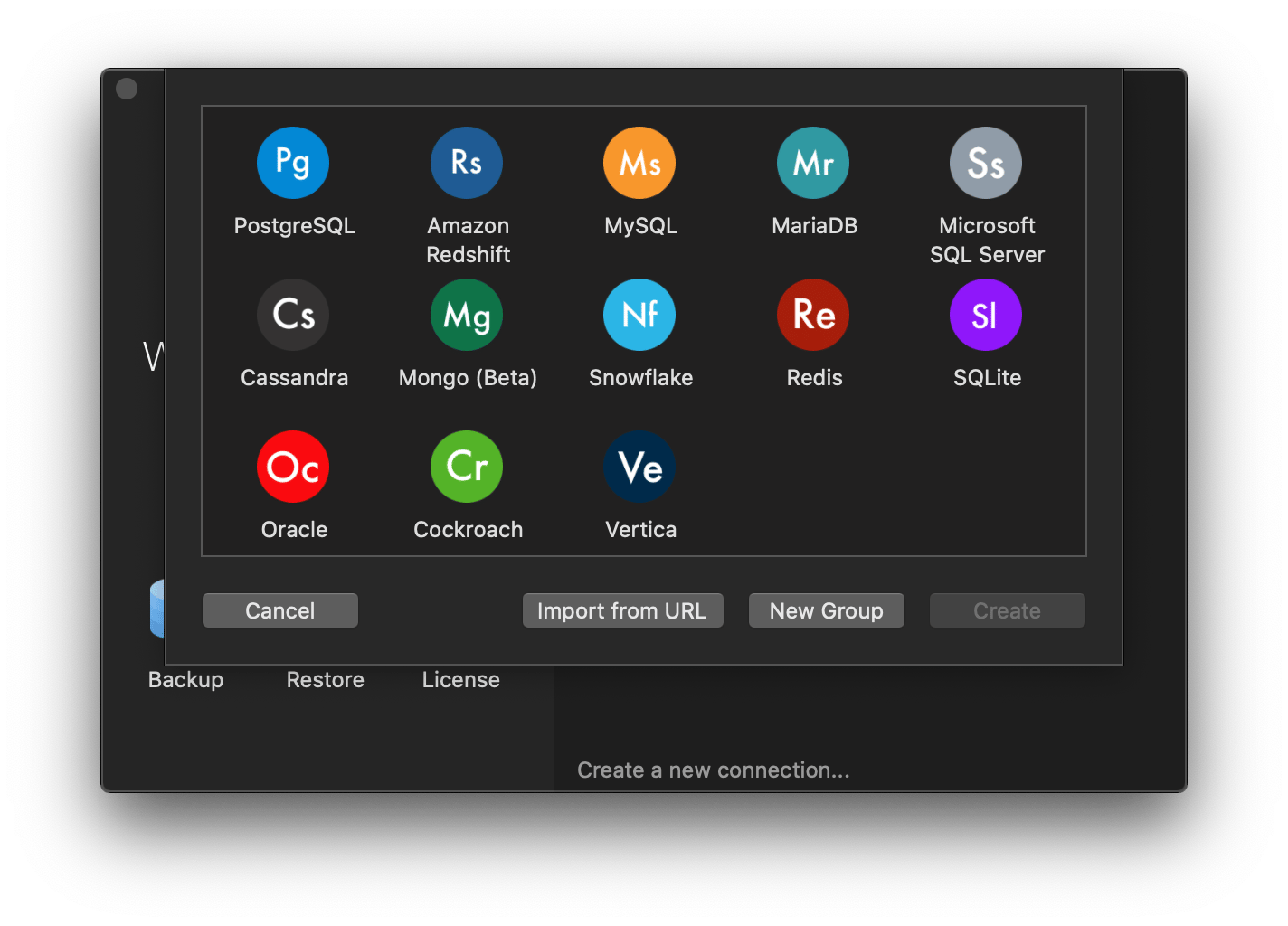Click the greyed-out Create button
Screen dimensions: 1288x926
pyautogui.click(x=1008, y=610)
